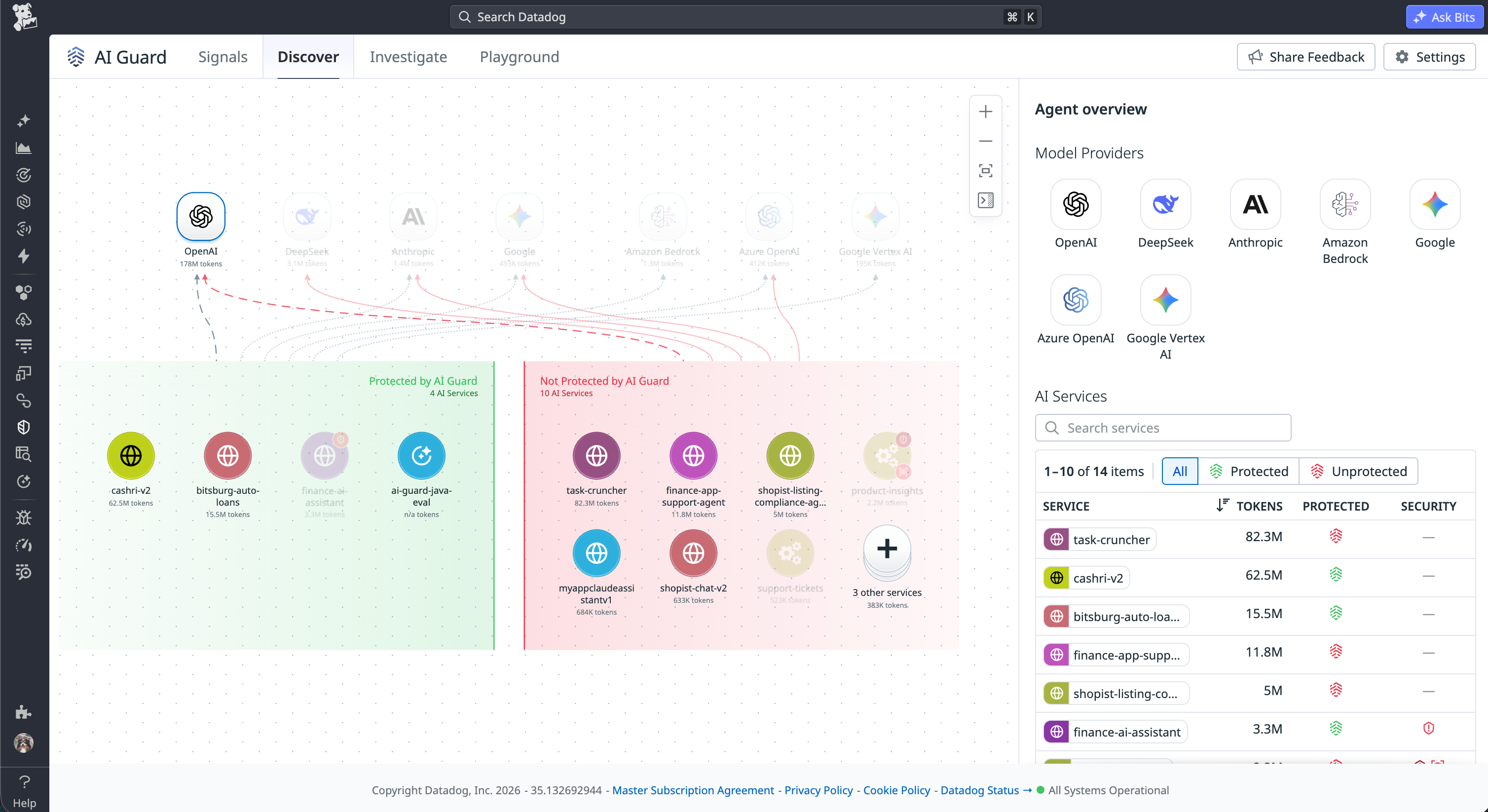
Task: Focus the Search Datadog field
Action: pyautogui.click(x=745, y=17)
